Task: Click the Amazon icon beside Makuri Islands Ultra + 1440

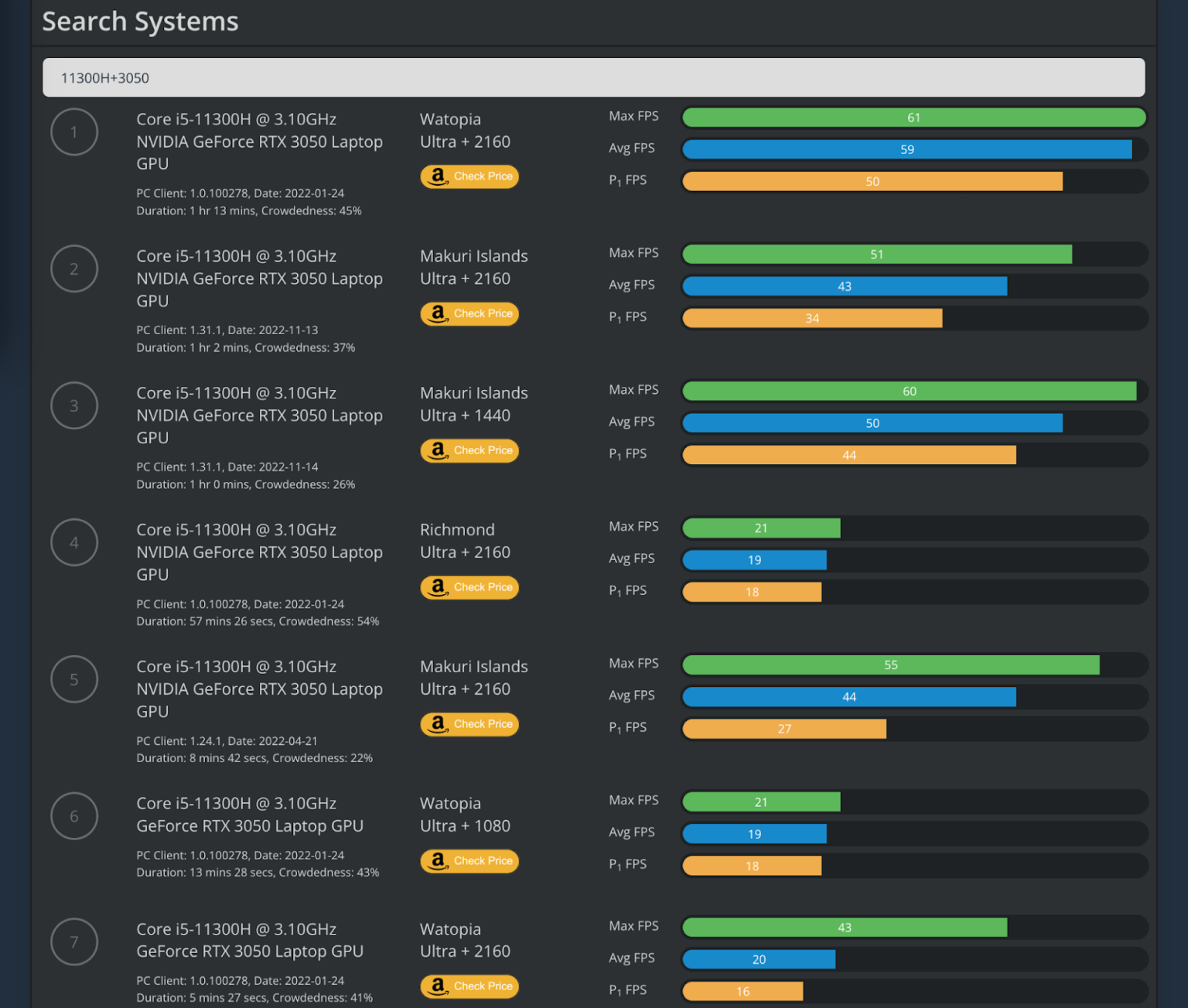Action: (x=438, y=450)
